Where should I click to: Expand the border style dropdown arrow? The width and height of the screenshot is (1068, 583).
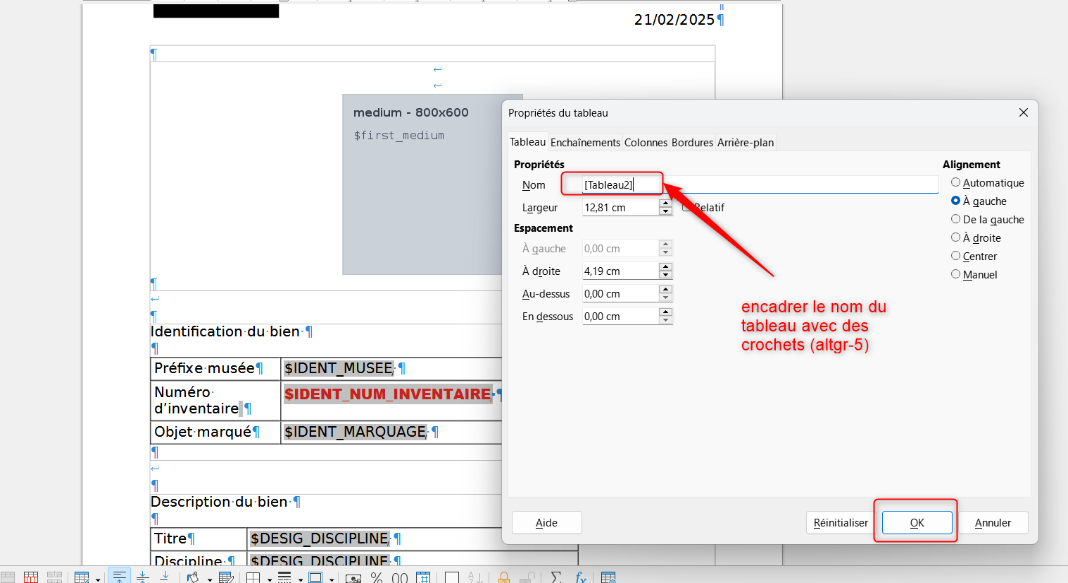tap(299, 578)
